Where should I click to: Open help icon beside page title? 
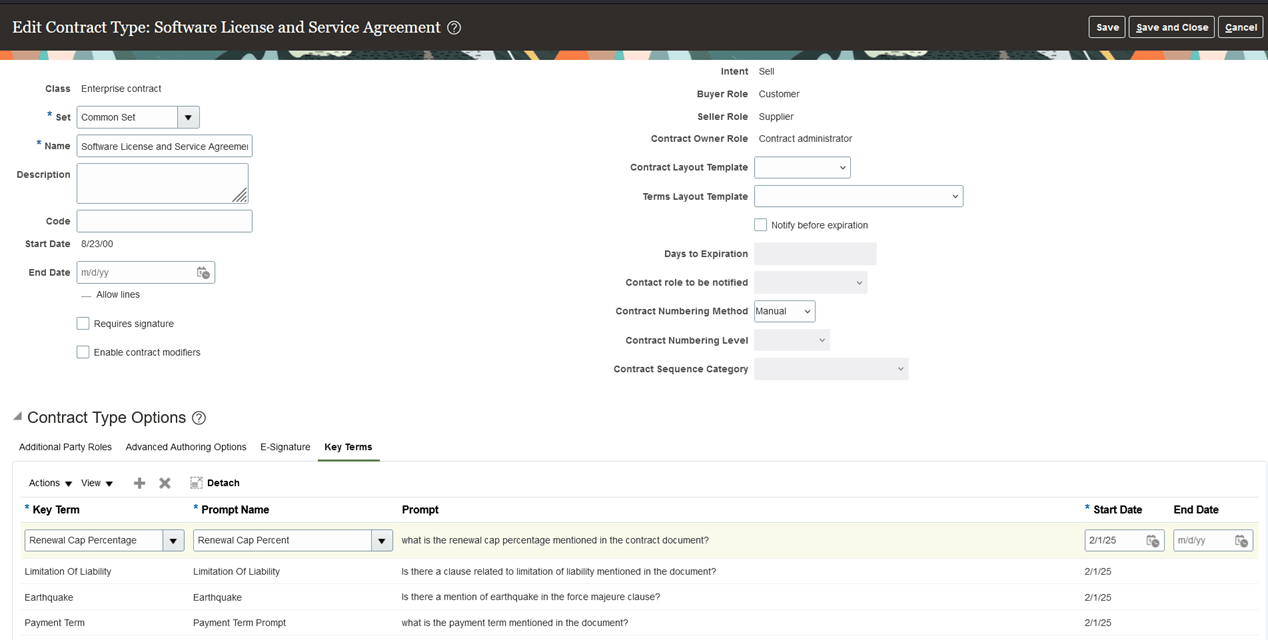[454, 28]
